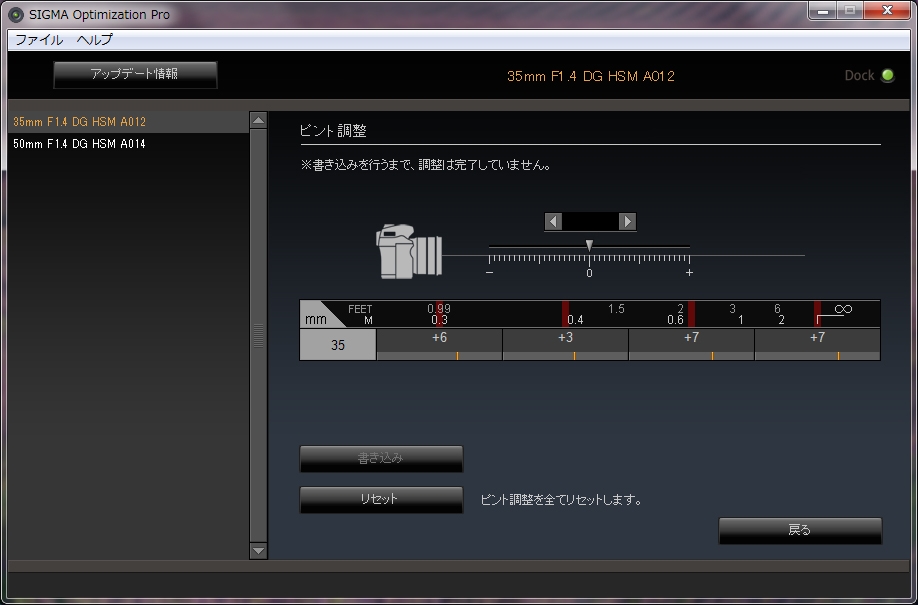Viewport: 918px width, 605px height.
Task: Click the リセット button
Action: click(x=381, y=500)
